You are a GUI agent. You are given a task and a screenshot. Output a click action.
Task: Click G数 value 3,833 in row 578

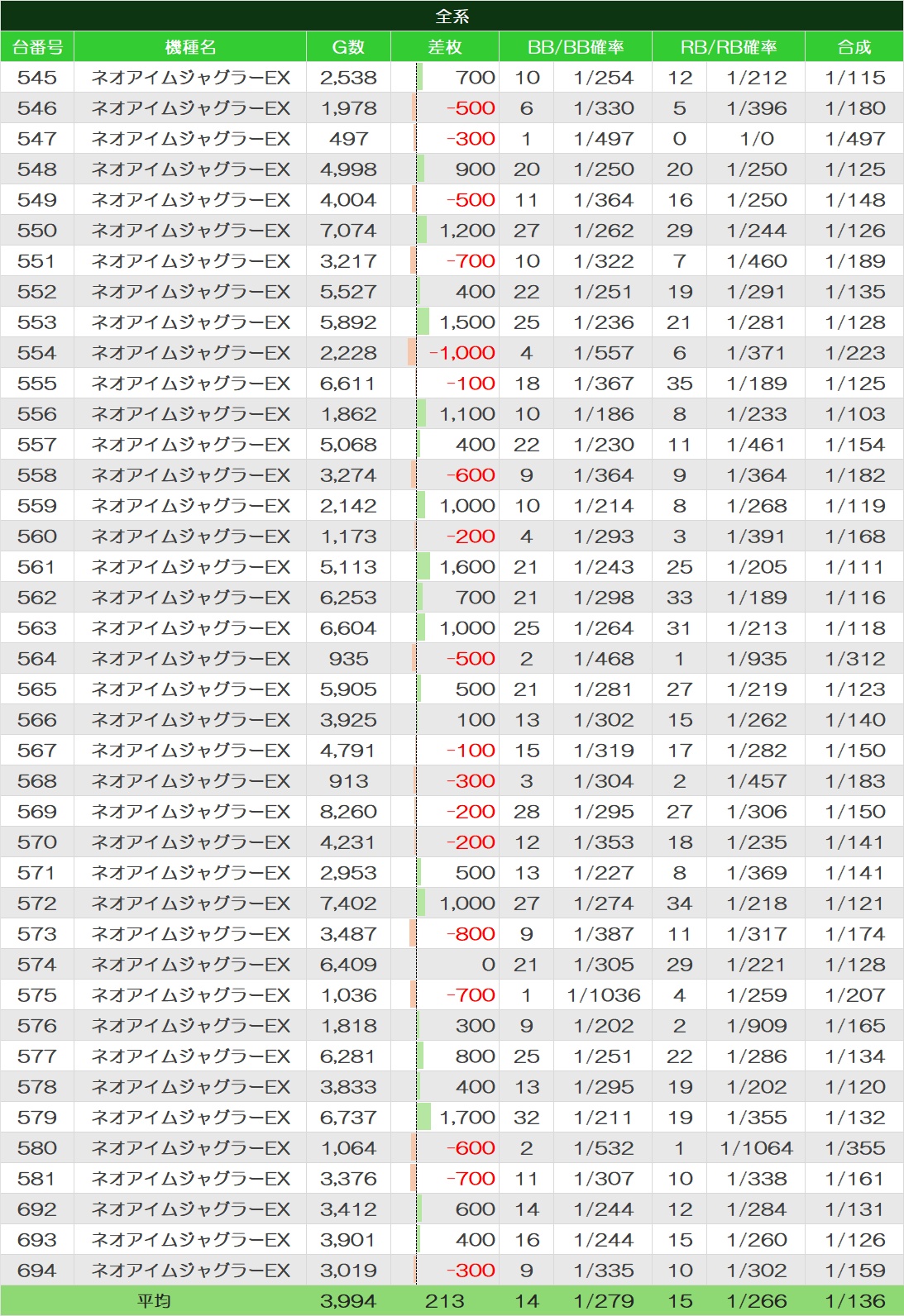click(x=348, y=1087)
